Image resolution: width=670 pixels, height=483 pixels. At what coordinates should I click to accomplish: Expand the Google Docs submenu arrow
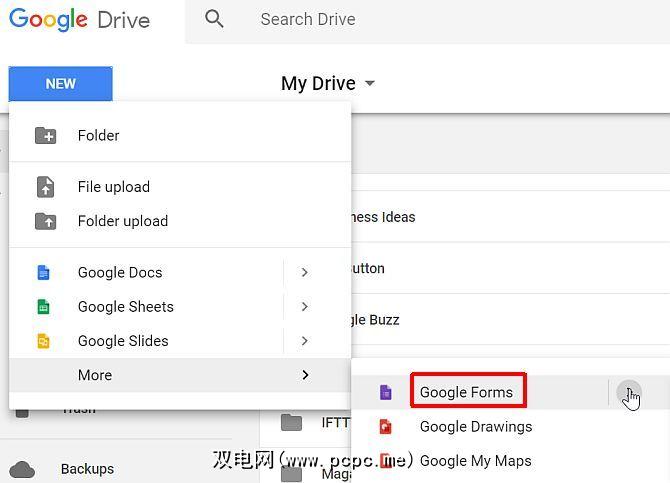[304, 272]
